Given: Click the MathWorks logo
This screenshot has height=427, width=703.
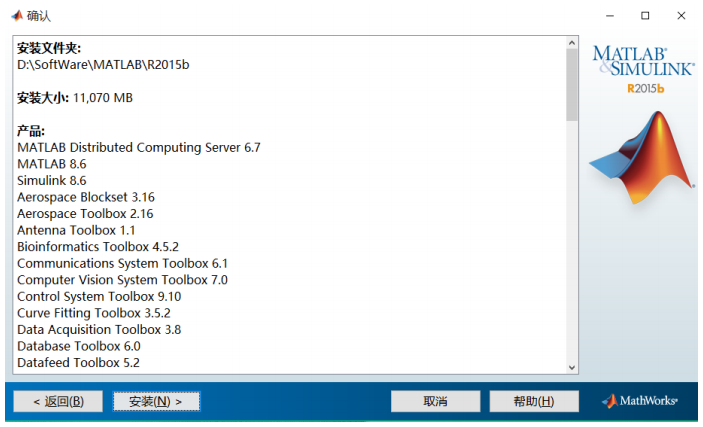Looking at the screenshot, I should [640, 401].
